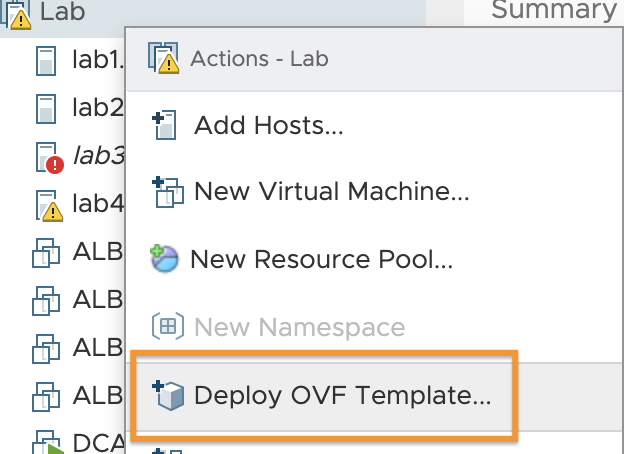
Task: Click the lab1 host icon
Action: pos(46,61)
